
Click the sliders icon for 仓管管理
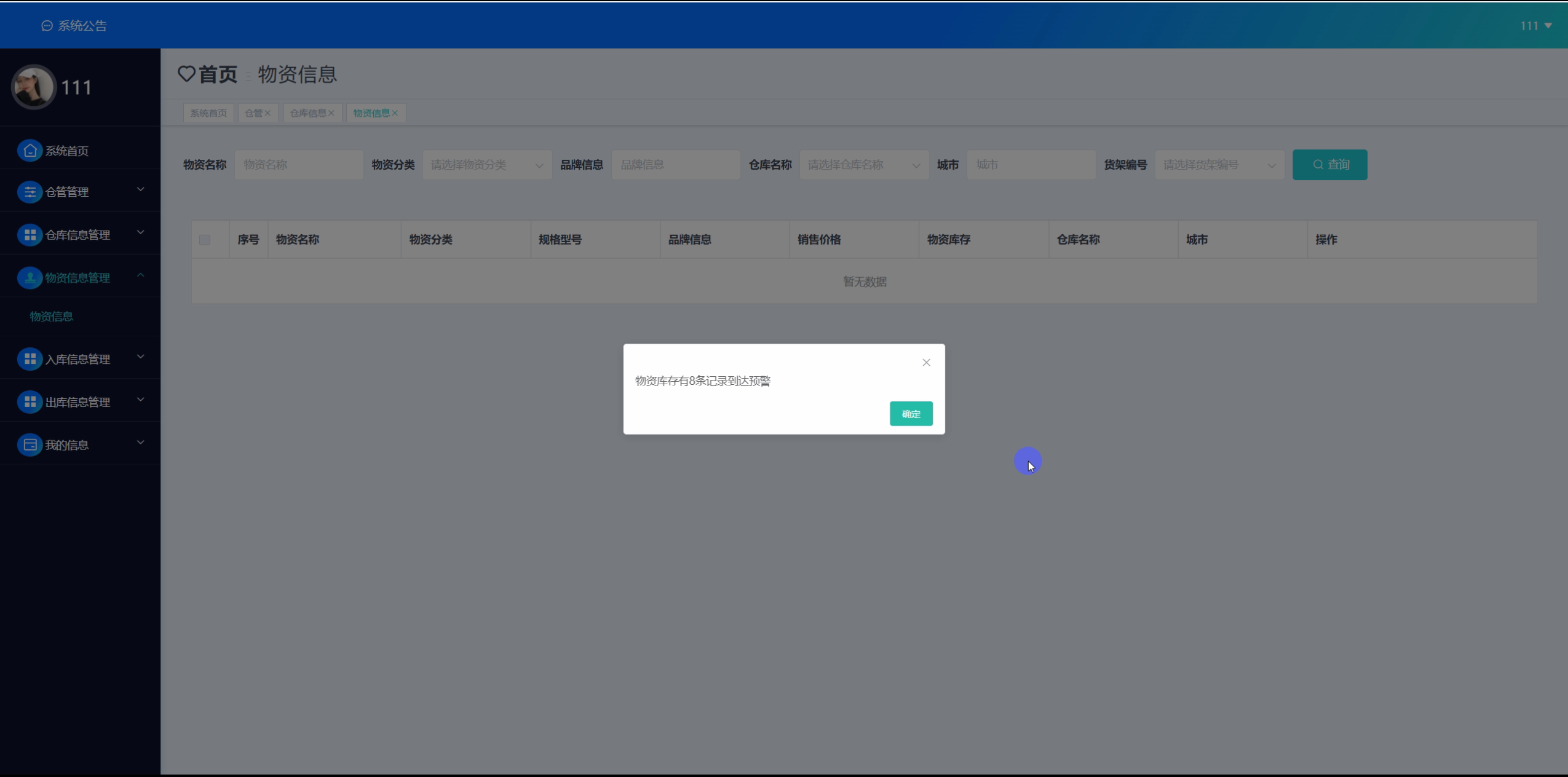[x=30, y=192]
